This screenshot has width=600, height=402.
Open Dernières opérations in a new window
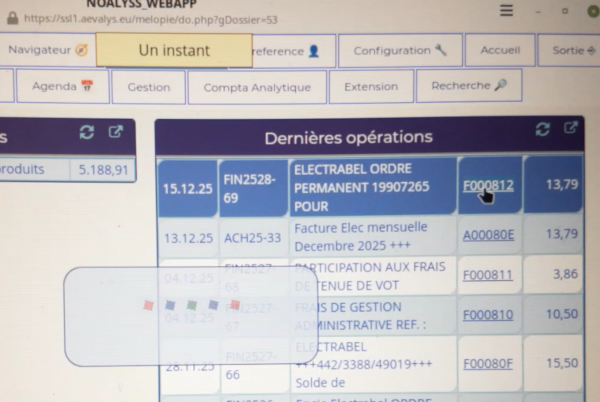[x=571, y=130]
